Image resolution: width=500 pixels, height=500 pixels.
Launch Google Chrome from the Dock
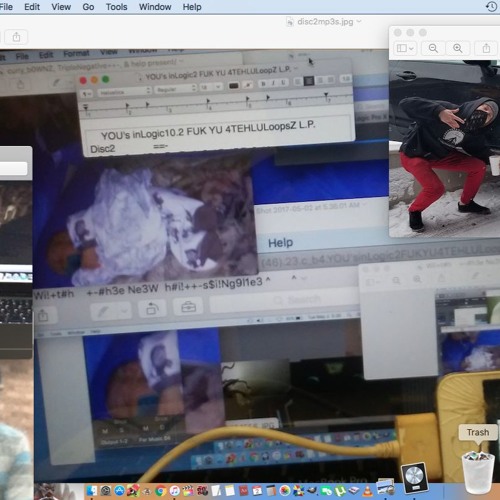pyautogui.click(x=161, y=491)
